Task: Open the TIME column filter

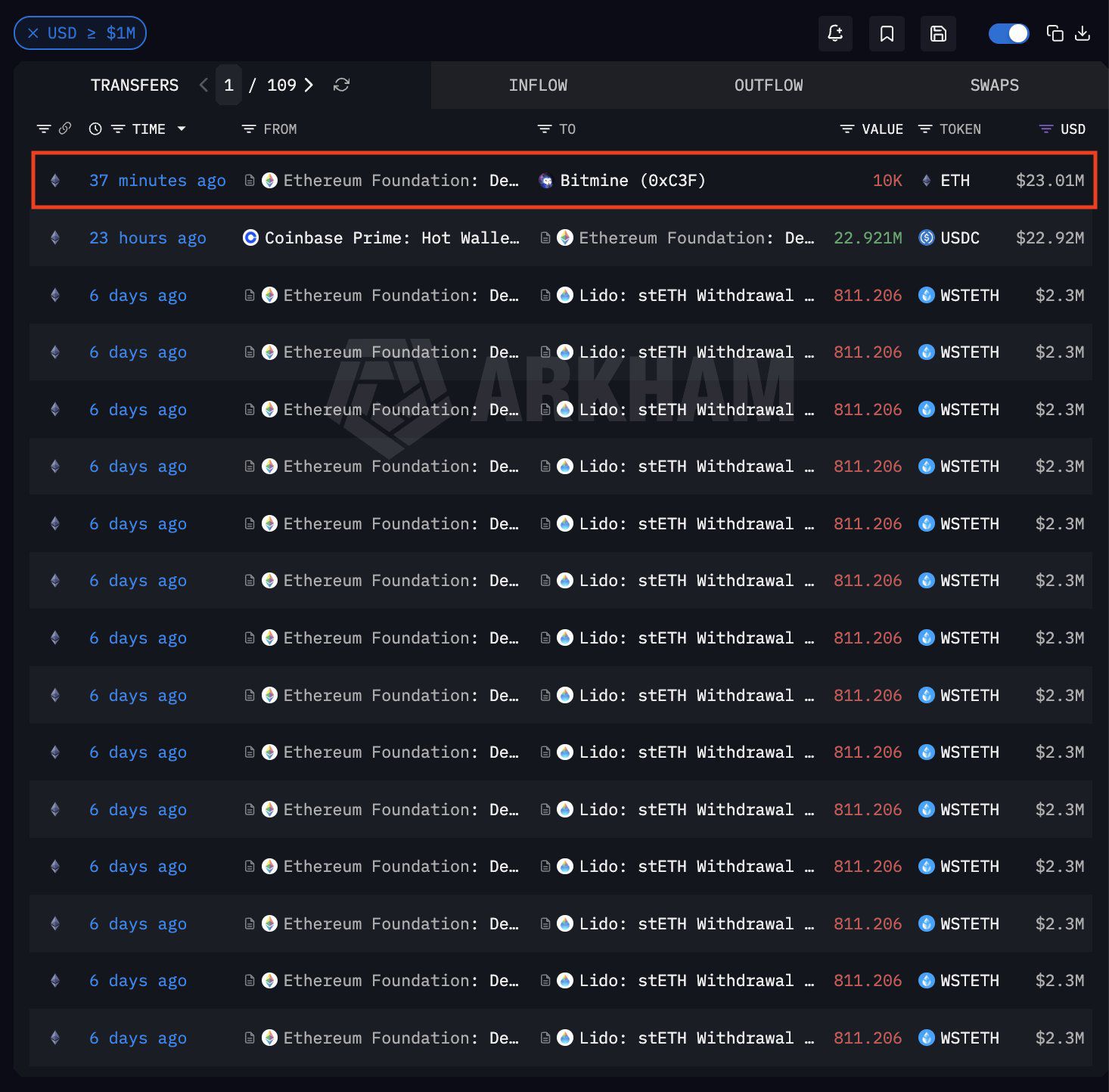Action: tap(118, 129)
